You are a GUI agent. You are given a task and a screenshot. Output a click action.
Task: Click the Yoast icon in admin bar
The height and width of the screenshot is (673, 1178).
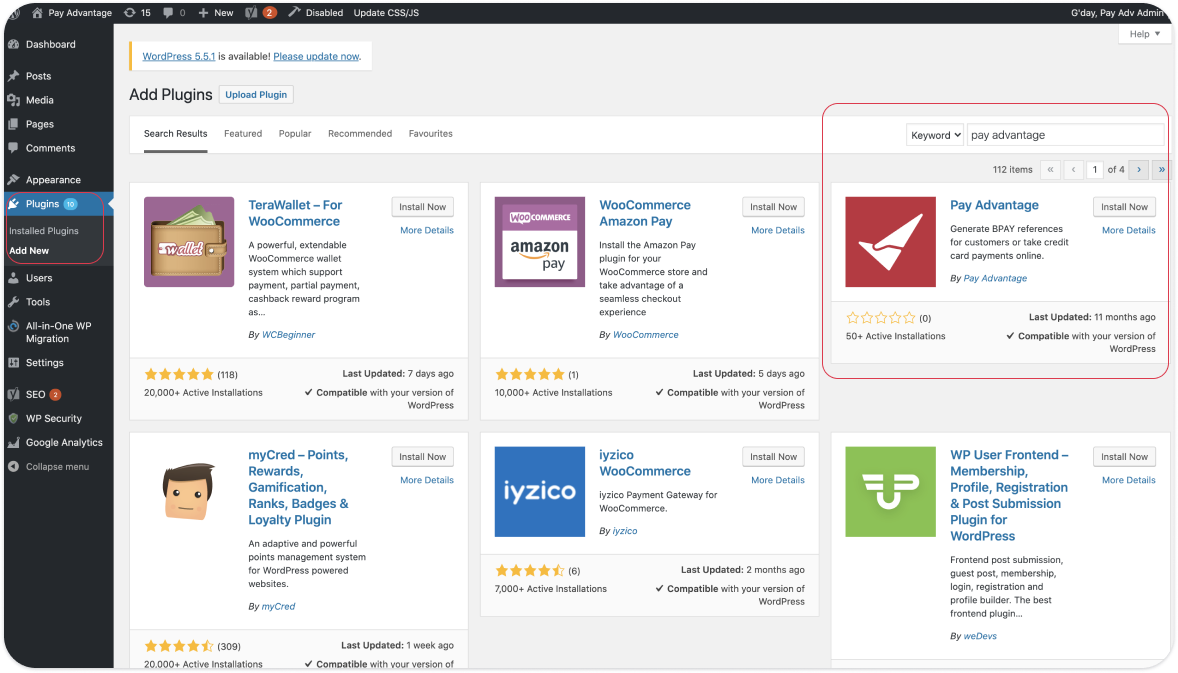[x=252, y=13]
